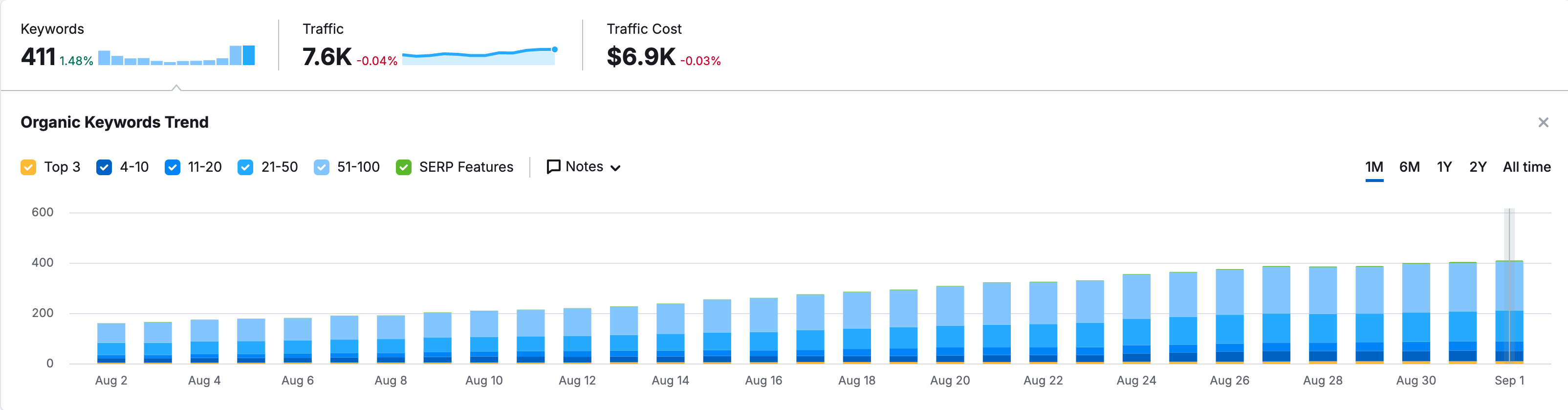Open the Traffic Cost $6.9K metric
The image size is (1568, 410).
(640, 57)
